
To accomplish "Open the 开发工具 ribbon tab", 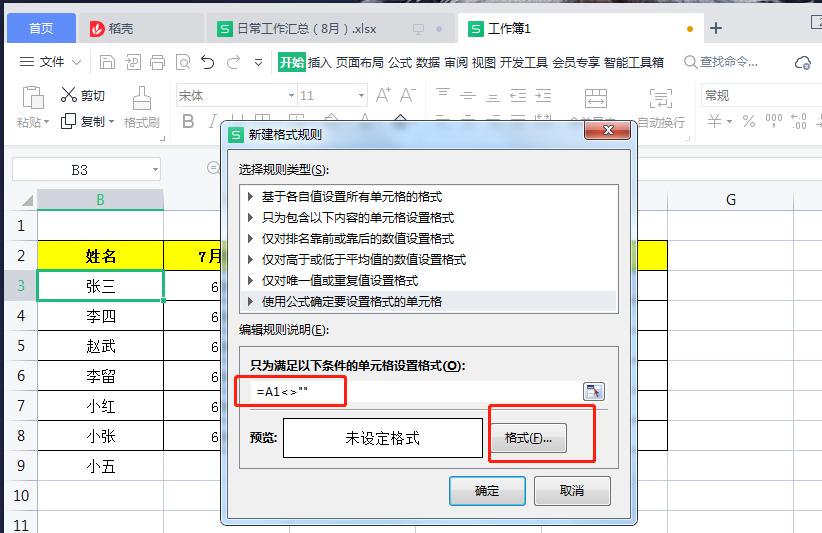I will click(523, 62).
